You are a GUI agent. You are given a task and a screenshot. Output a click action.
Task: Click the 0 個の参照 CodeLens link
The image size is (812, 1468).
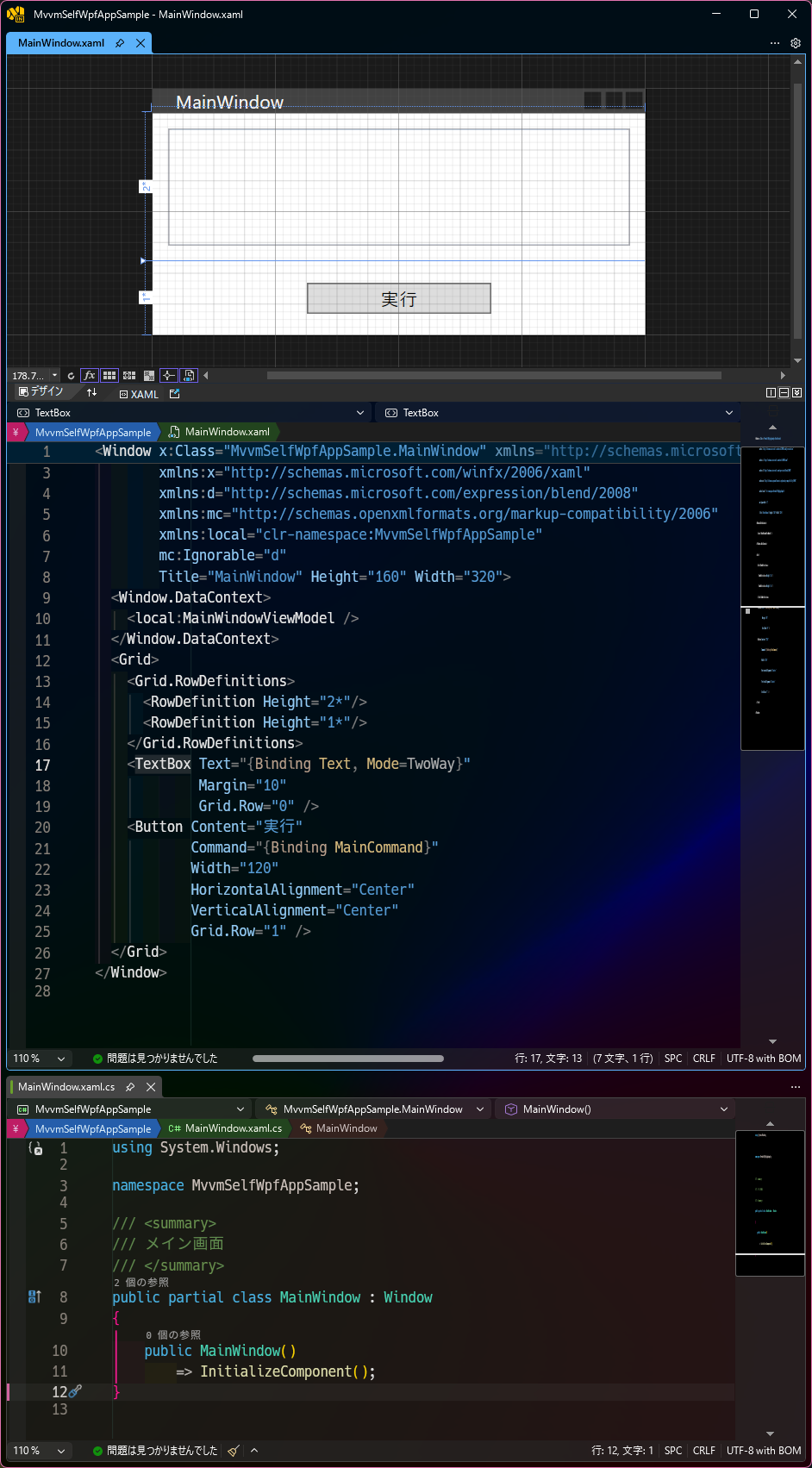pyautogui.click(x=173, y=1334)
